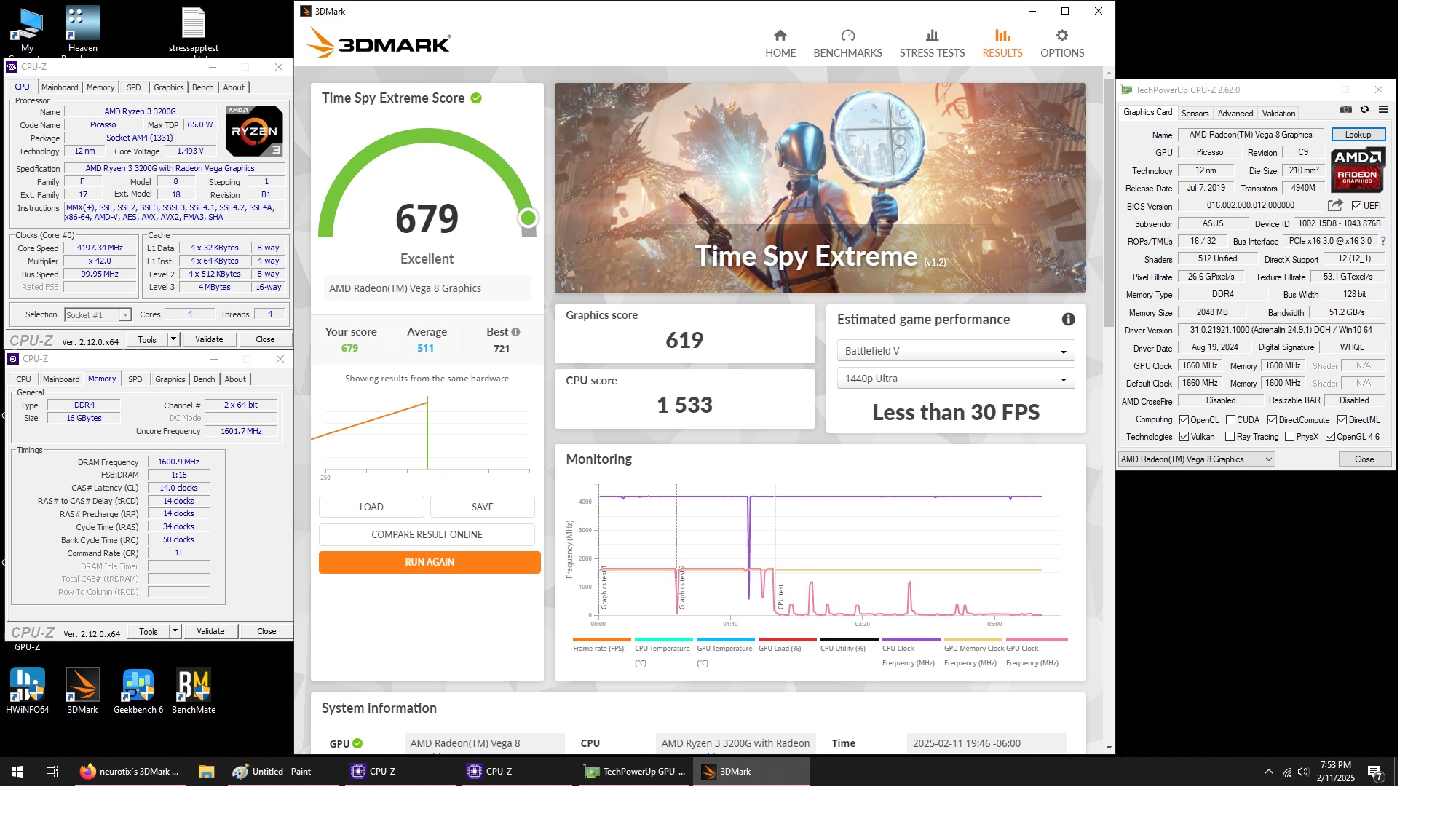Click the CPU Temperature legend color bar
1456x819 pixels.
[x=663, y=640]
